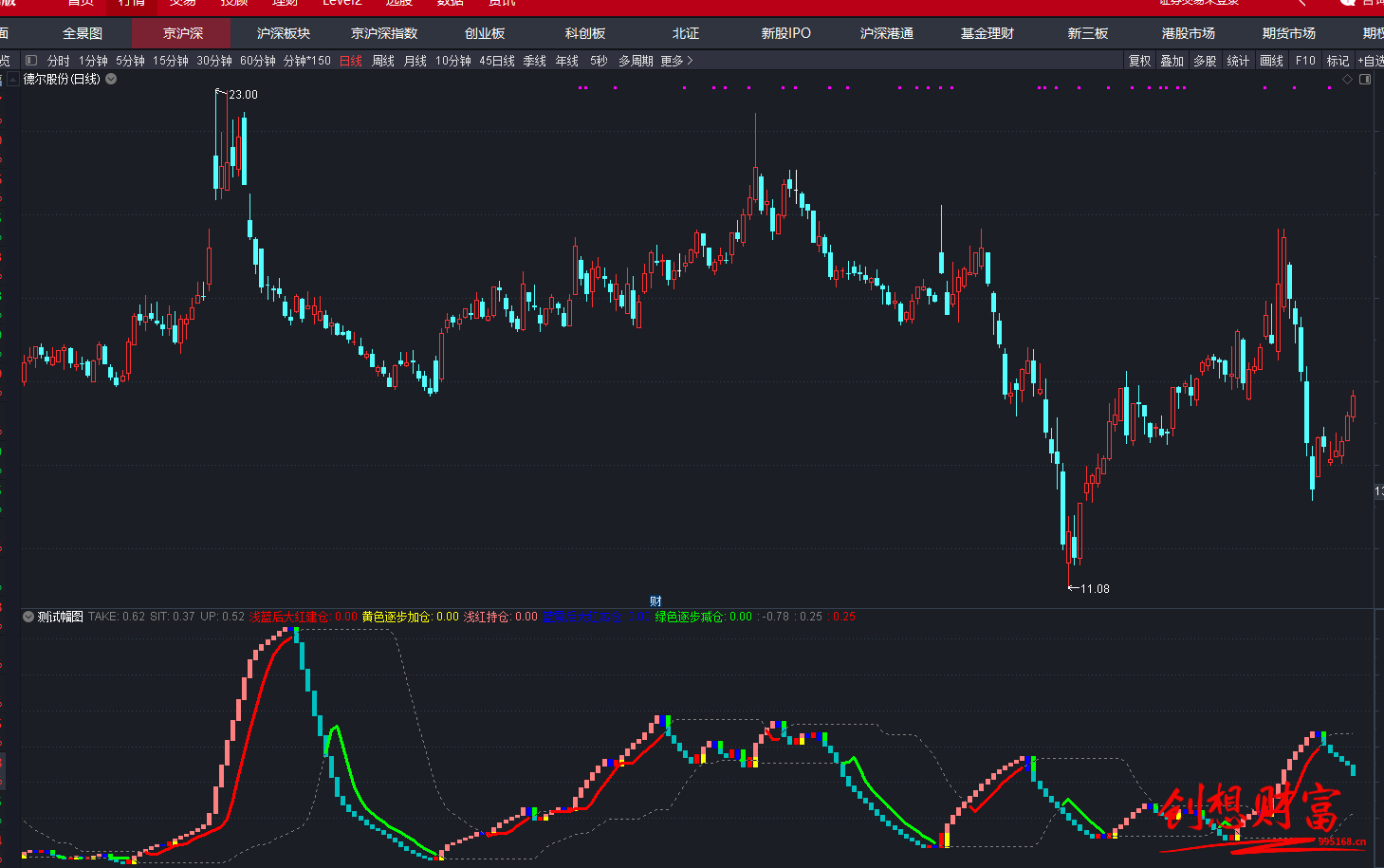Image resolution: width=1384 pixels, height=868 pixels.
Task: Open F10 company info
Action: pyautogui.click(x=1305, y=61)
